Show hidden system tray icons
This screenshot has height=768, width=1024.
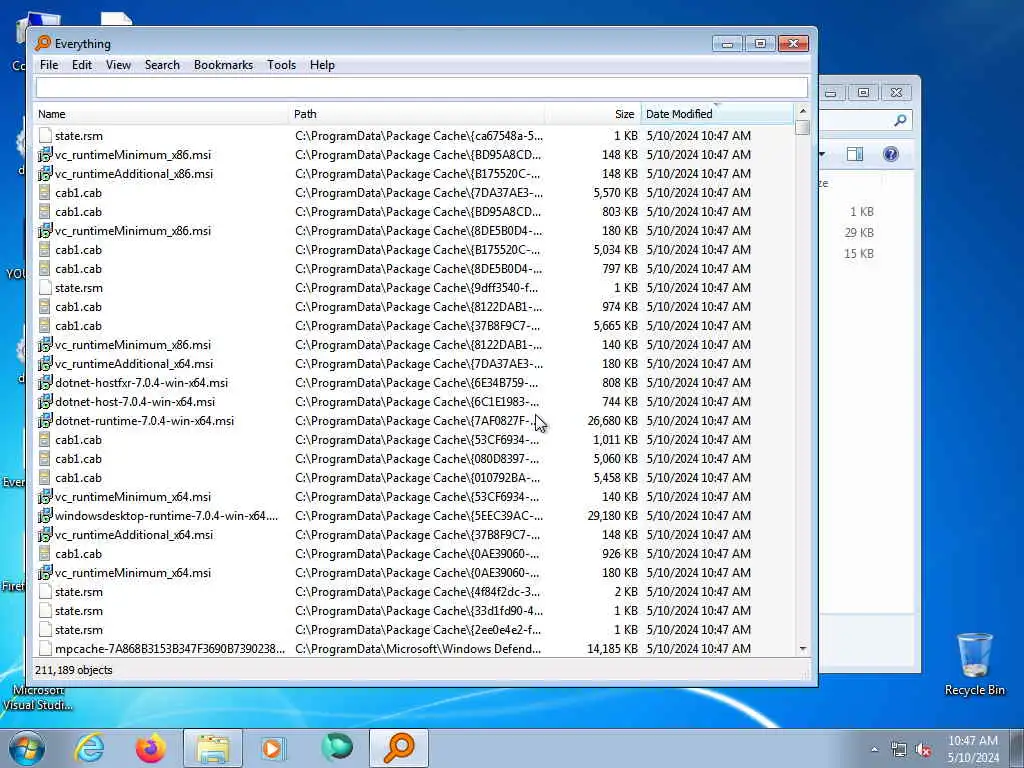(874, 749)
